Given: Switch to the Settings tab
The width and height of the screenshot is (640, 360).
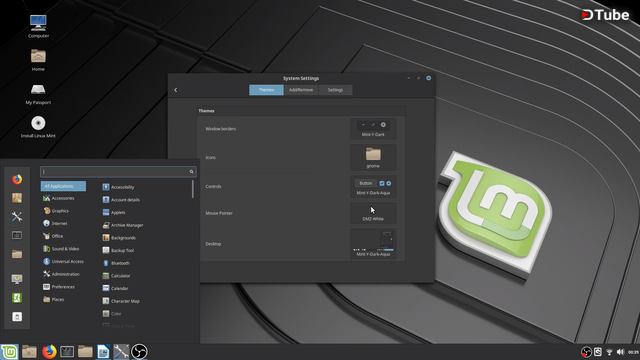Looking at the screenshot, I should [x=335, y=90].
